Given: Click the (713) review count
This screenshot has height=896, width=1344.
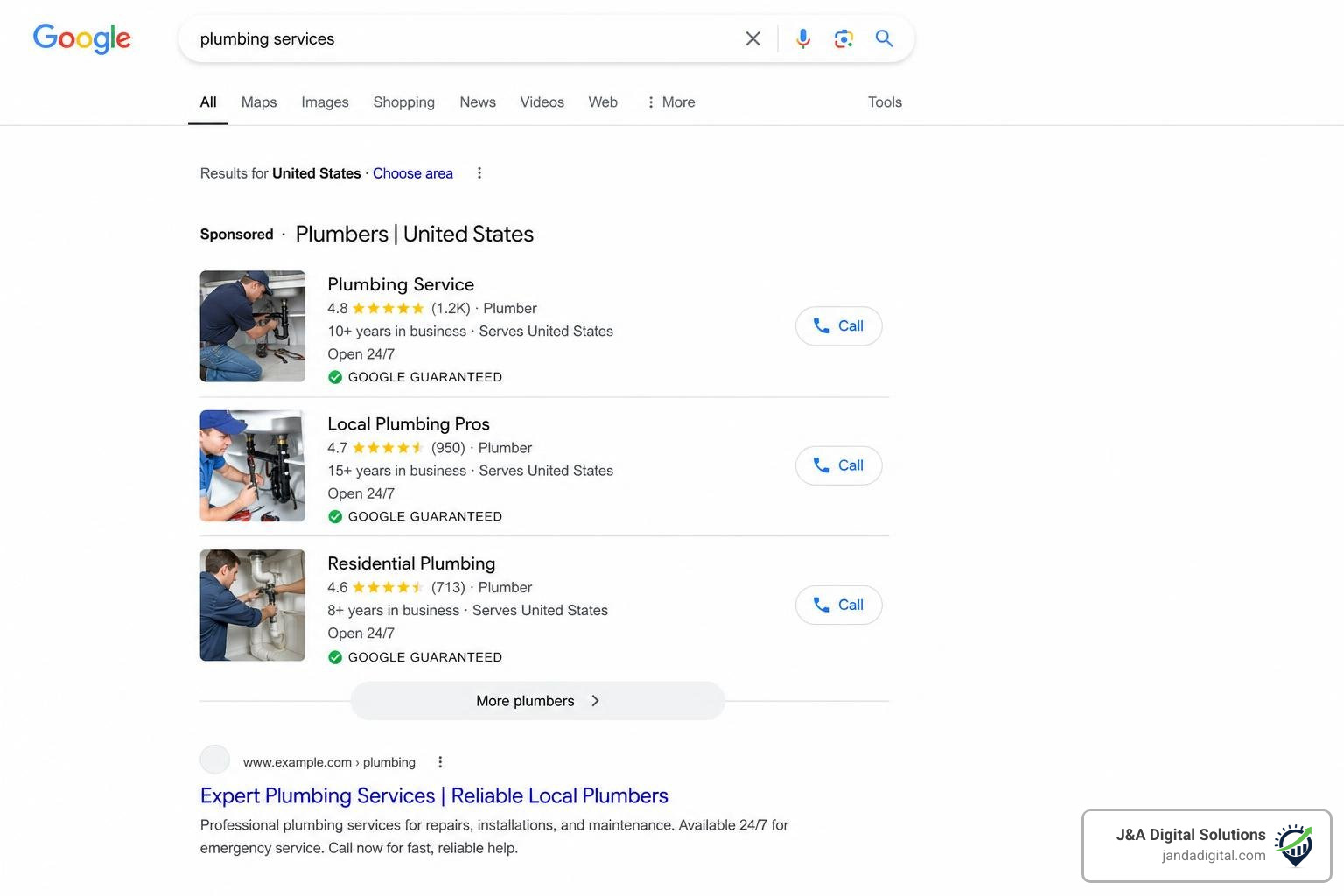Looking at the screenshot, I should click(448, 587).
